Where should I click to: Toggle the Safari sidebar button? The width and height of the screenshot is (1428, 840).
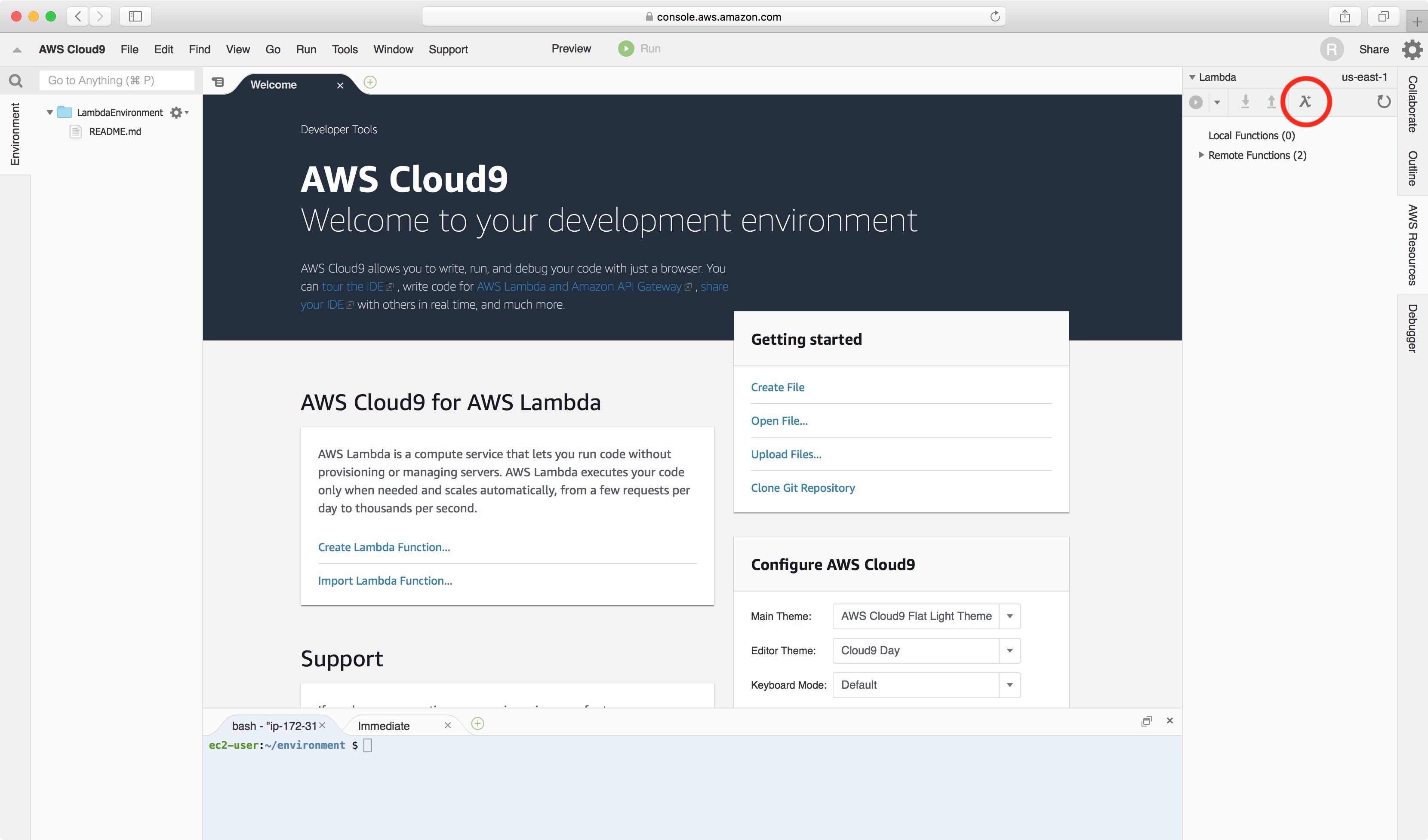pyautogui.click(x=135, y=16)
